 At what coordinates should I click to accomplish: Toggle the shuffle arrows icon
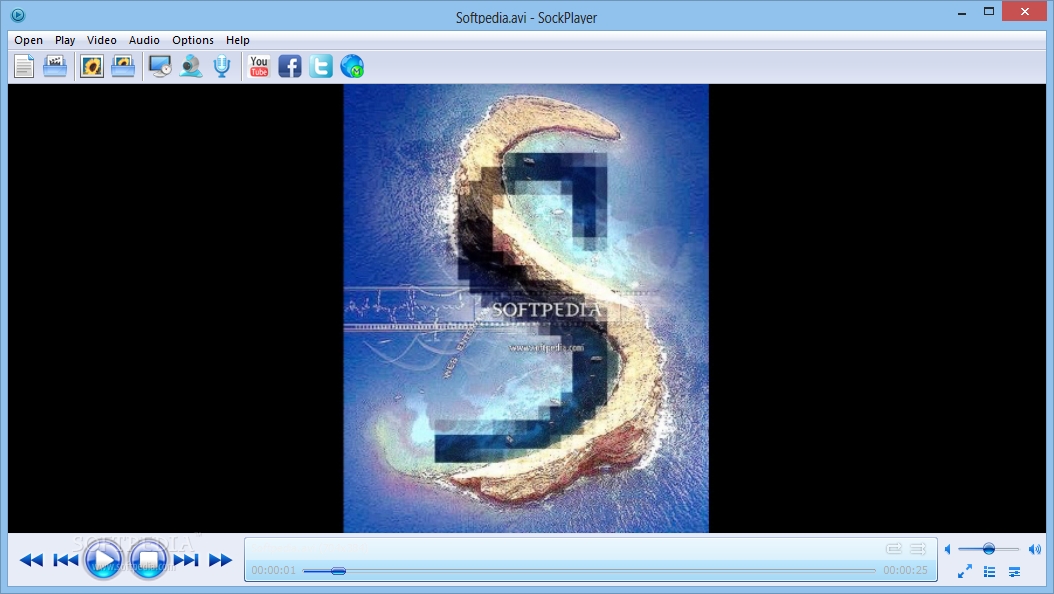click(918, 549)
